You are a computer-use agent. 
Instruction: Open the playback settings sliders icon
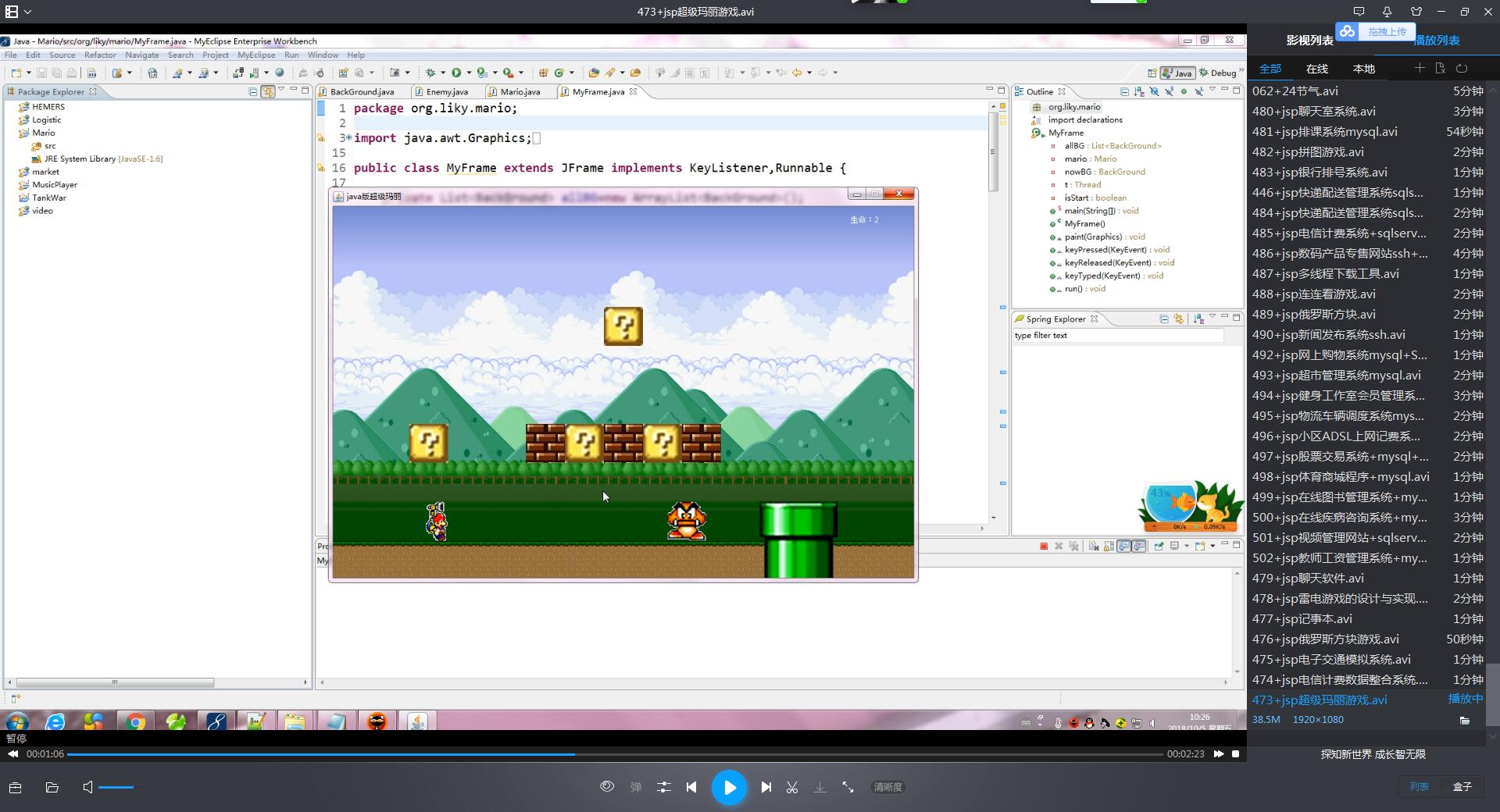[x=664, y=787]
